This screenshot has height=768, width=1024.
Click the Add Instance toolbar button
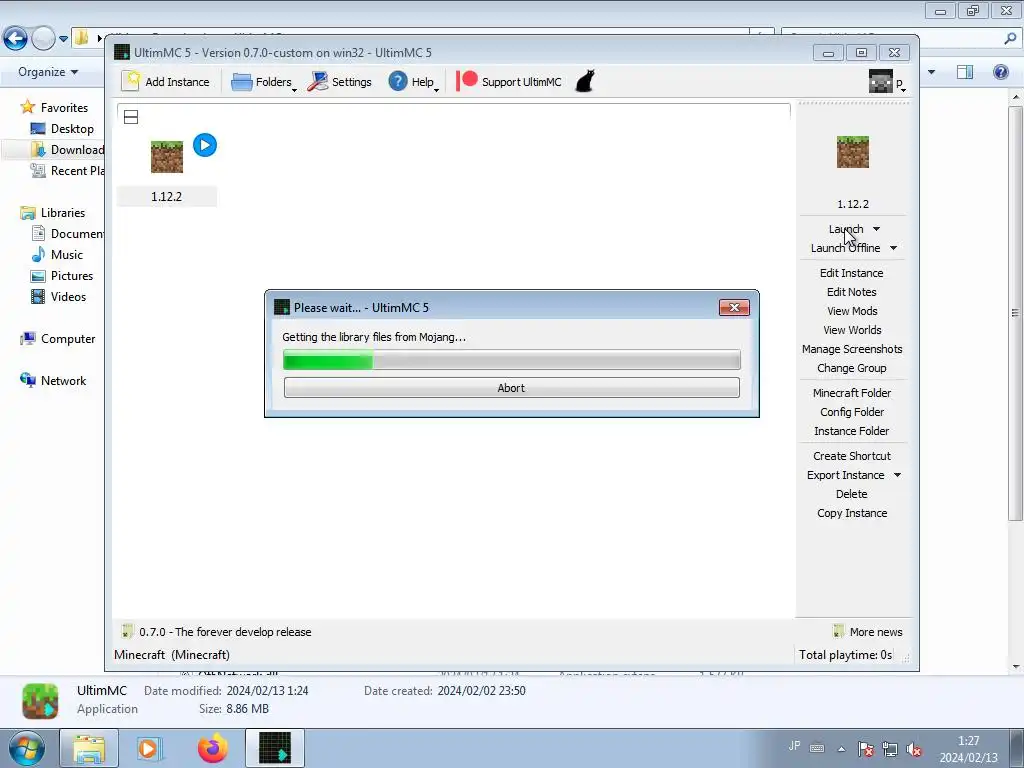click(166, 82)
